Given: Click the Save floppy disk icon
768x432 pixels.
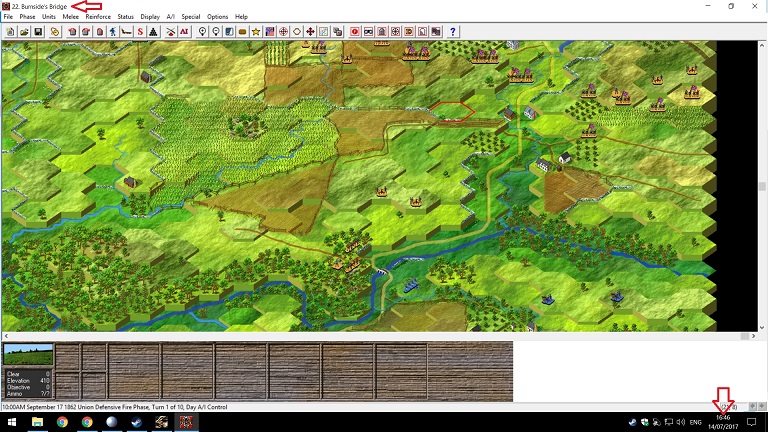Looking at the screenshot, I should click(38, 32).
